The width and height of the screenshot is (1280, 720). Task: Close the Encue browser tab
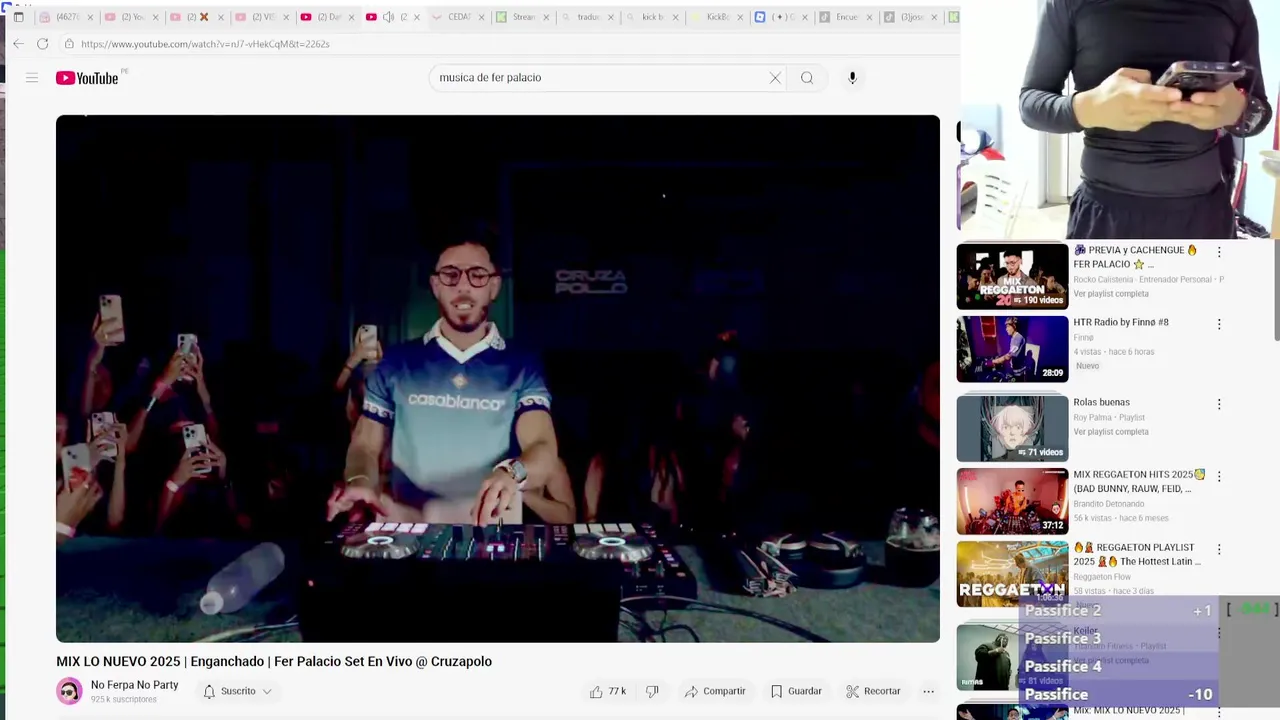869,17
